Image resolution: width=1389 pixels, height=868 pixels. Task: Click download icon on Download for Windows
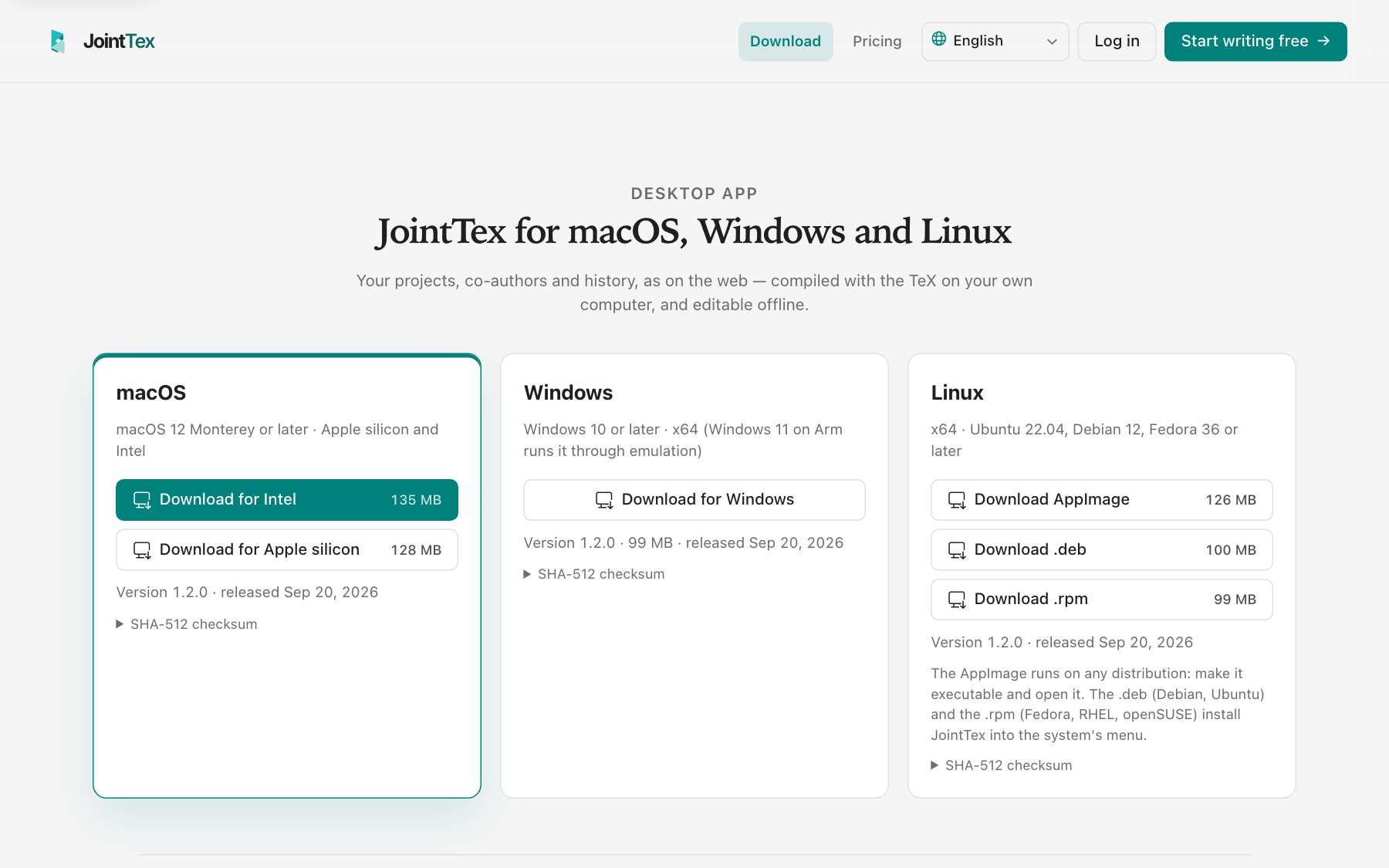(604, 500)
